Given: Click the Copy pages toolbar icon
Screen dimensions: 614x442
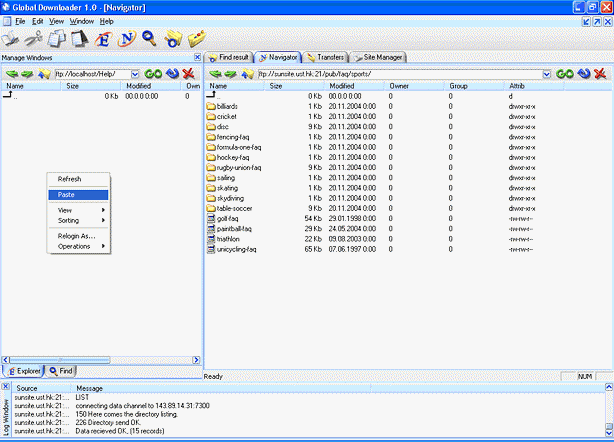Looking at the screenshot, I should click(x=57, y=39).
